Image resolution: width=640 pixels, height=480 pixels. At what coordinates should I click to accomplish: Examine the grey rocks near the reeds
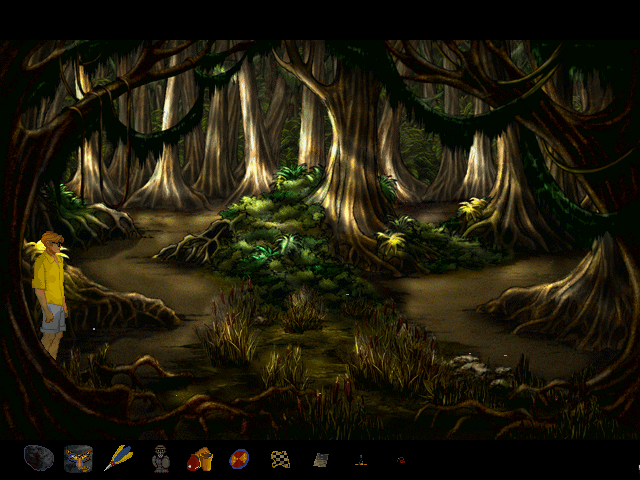pyautogui.click(x=478, y=370)
